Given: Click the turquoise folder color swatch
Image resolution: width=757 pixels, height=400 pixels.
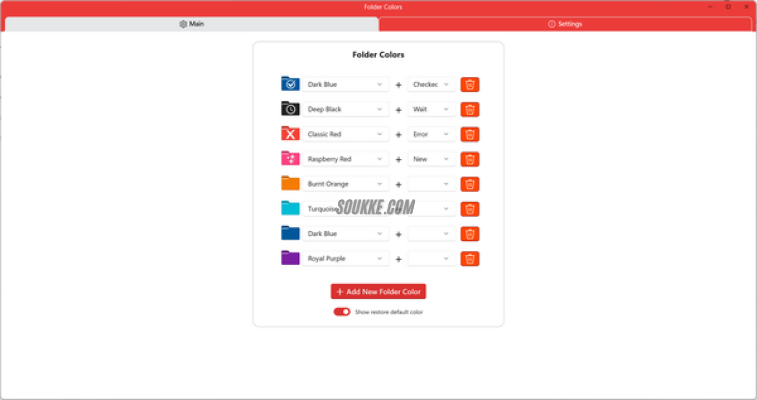Looking at the screenshot, I should coord(290,209).
